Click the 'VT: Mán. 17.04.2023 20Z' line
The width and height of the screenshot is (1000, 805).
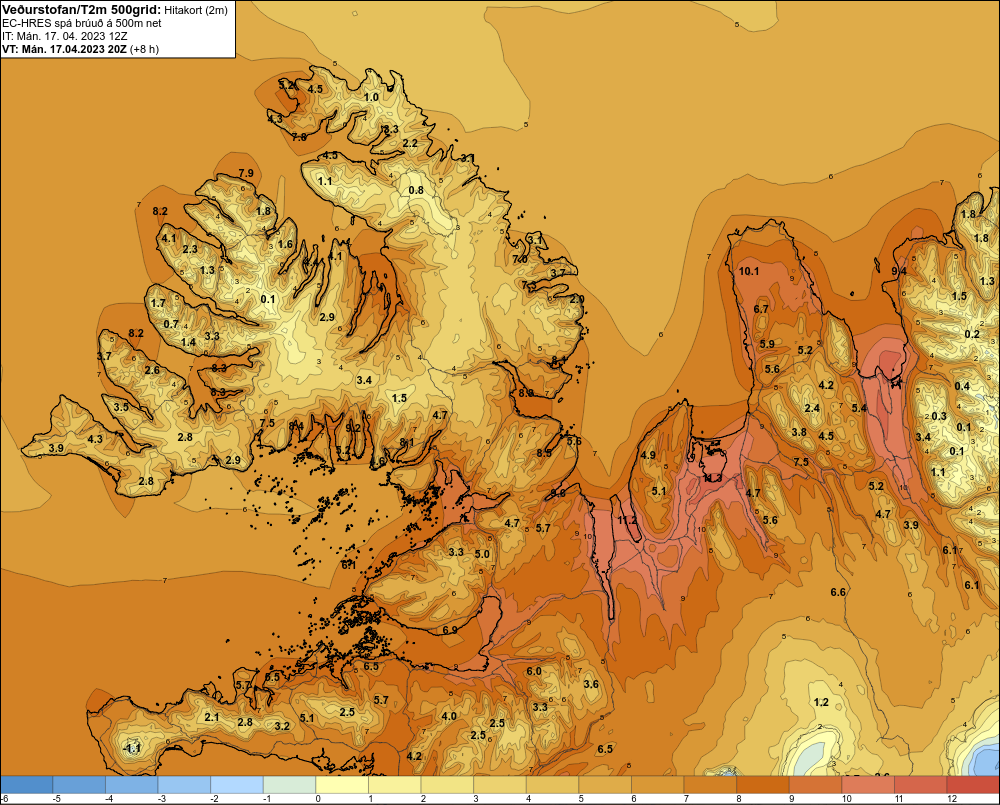pos(64,49)
